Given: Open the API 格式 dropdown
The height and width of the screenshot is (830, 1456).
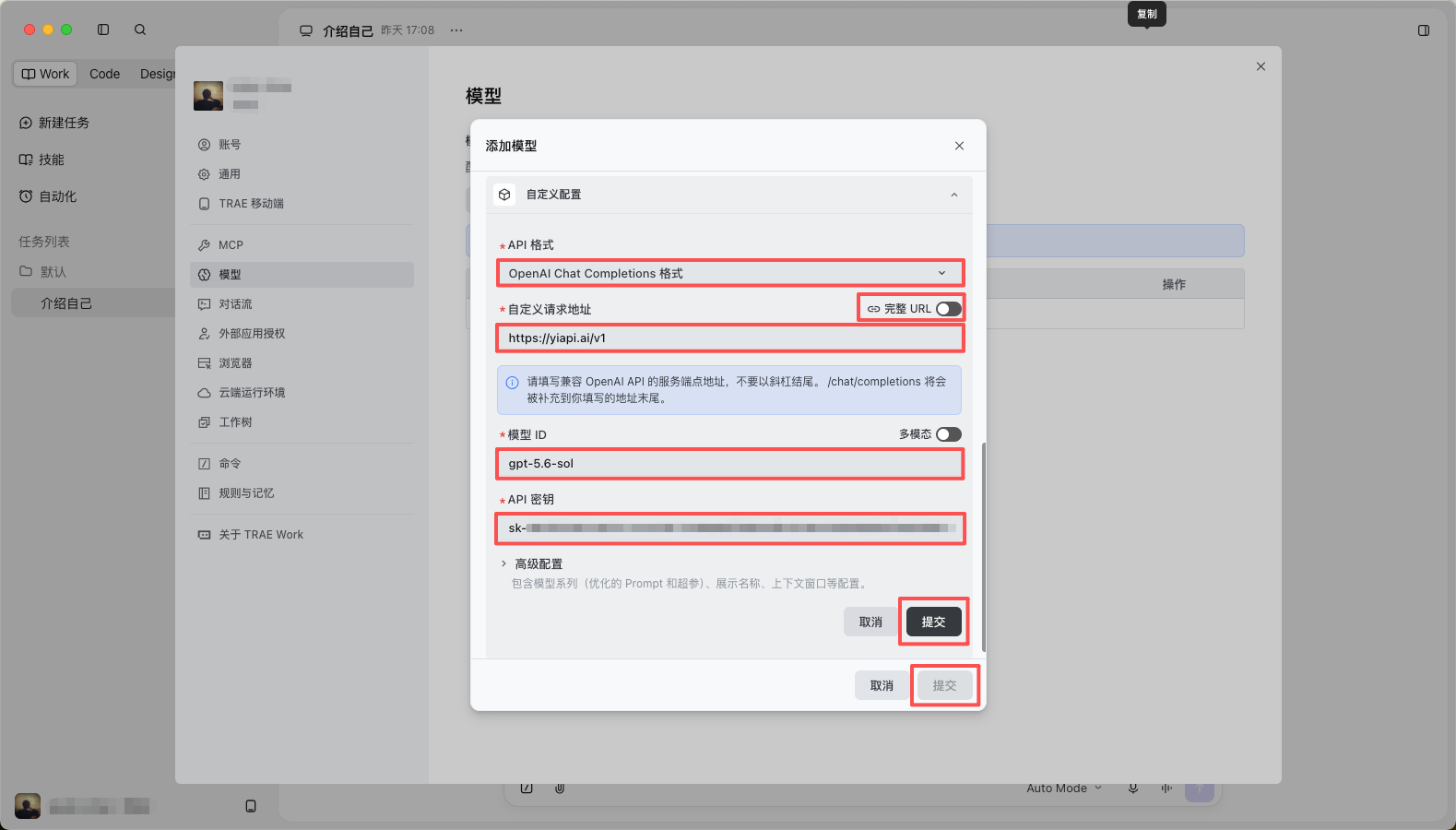Looking at the screenshot, I should (x=729, y=273).
